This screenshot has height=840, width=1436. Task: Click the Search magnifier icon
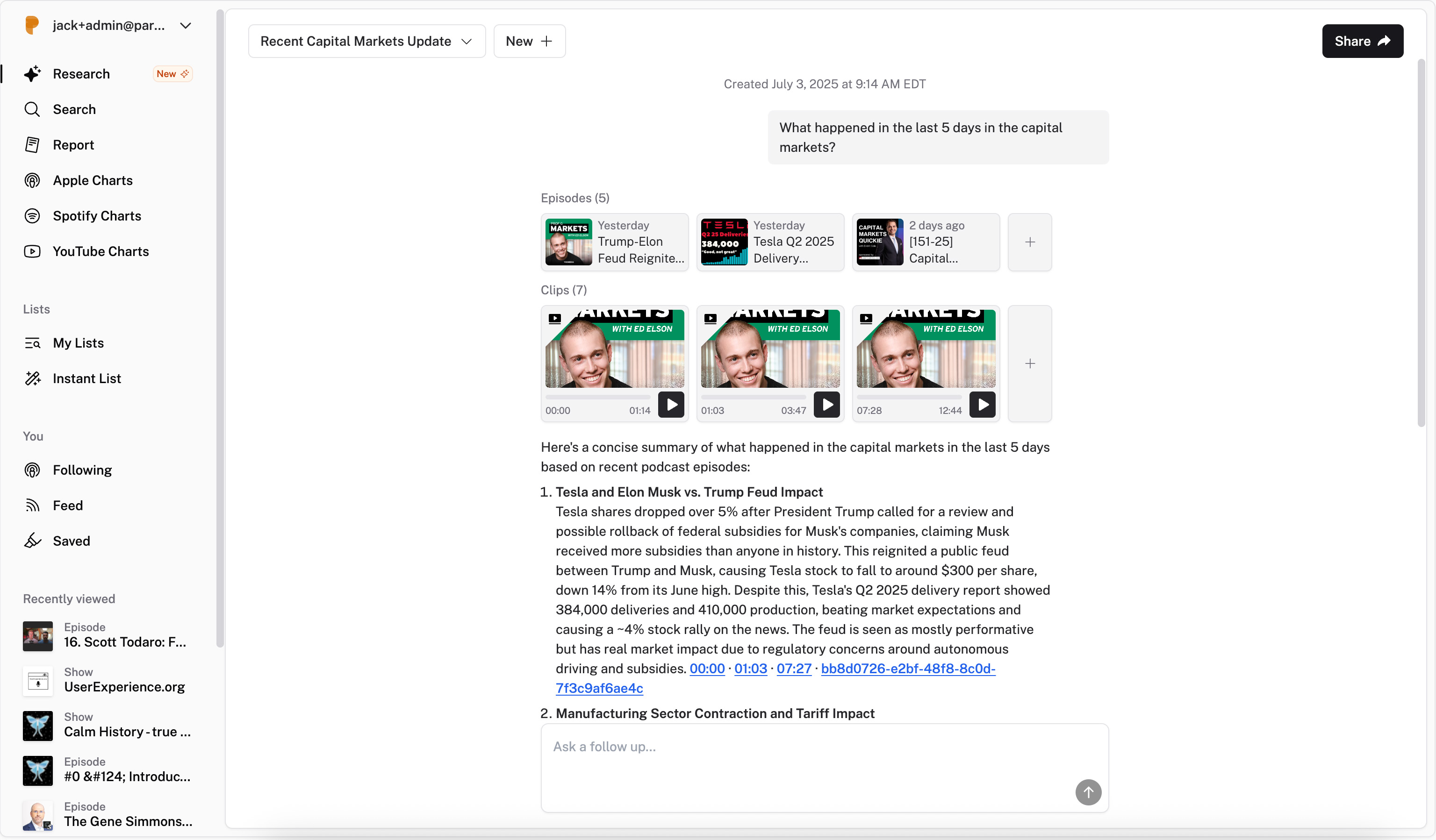pyautogui.click(x=32, y=109)
